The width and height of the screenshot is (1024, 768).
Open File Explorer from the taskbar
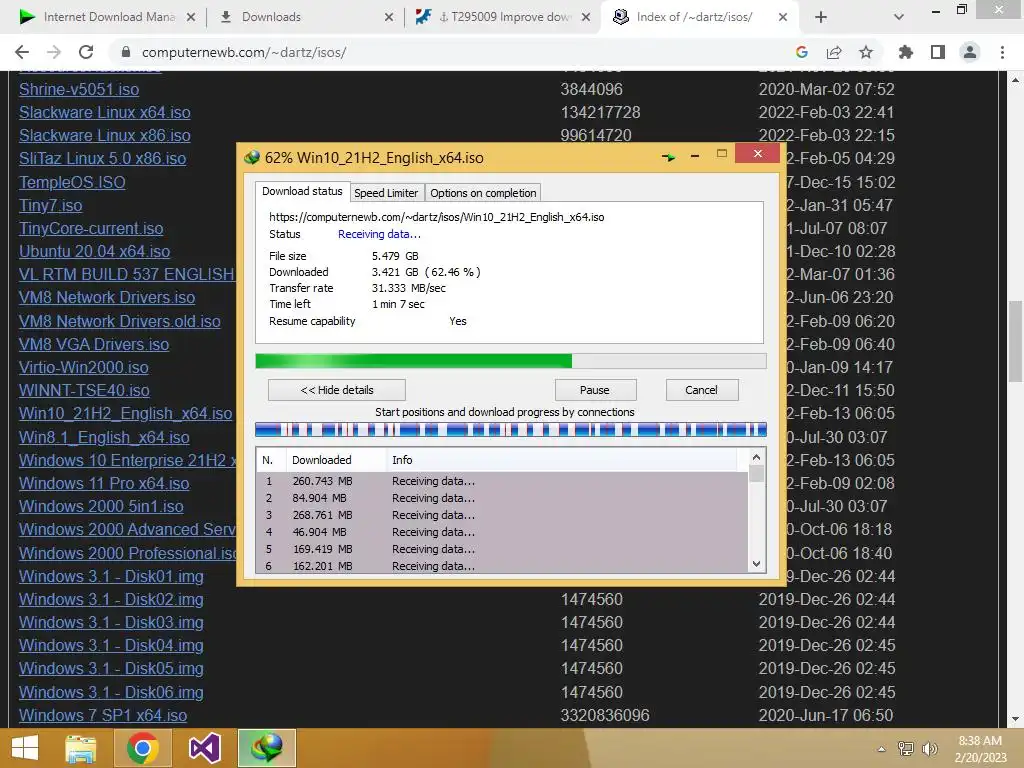80,748
